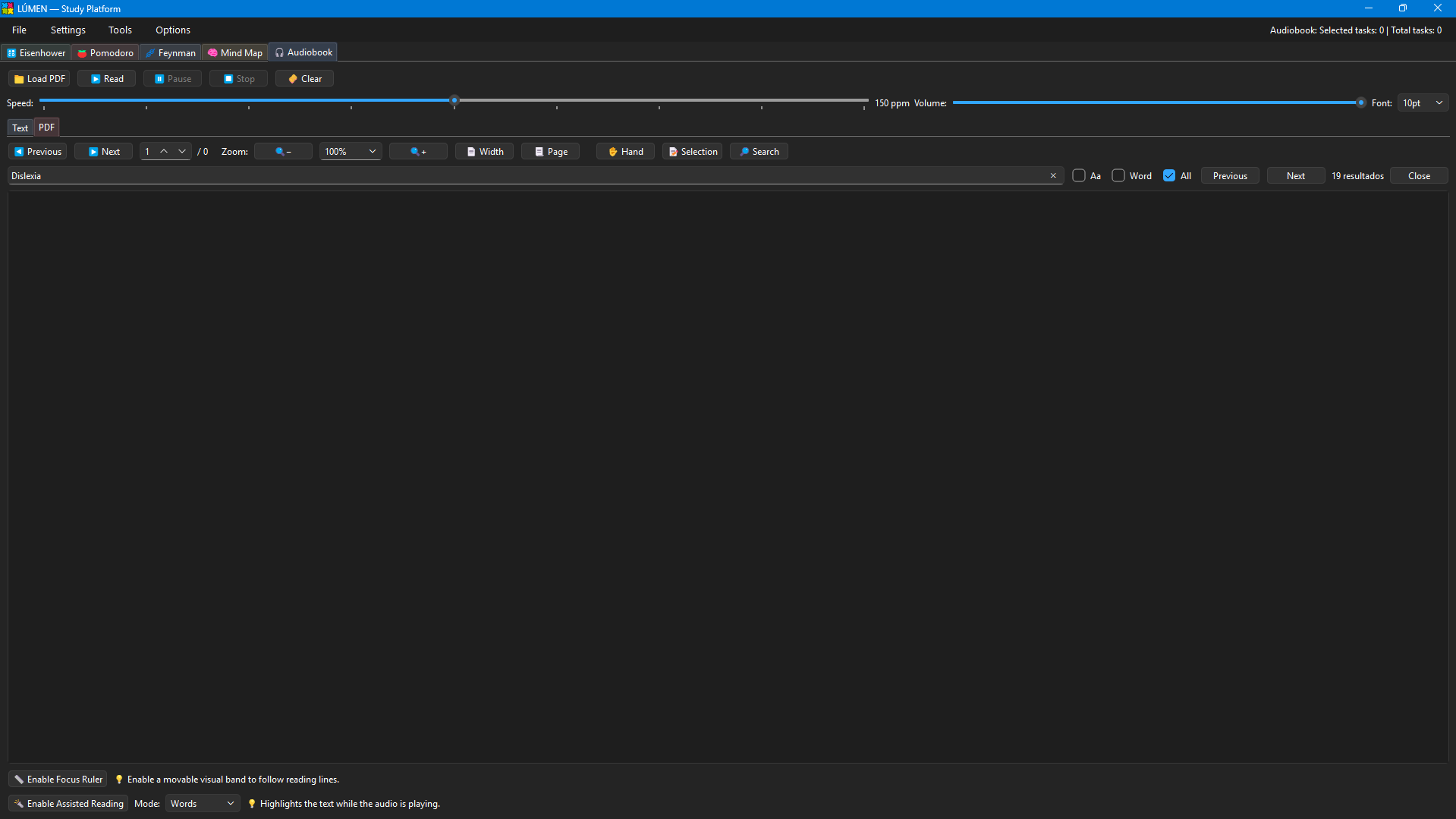Start reading with the Read button

(106, 79)
